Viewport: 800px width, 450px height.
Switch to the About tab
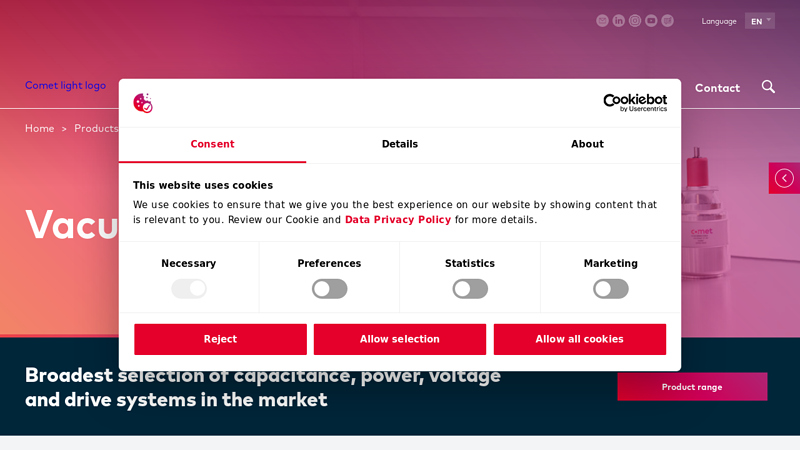(x=587, y=144)
